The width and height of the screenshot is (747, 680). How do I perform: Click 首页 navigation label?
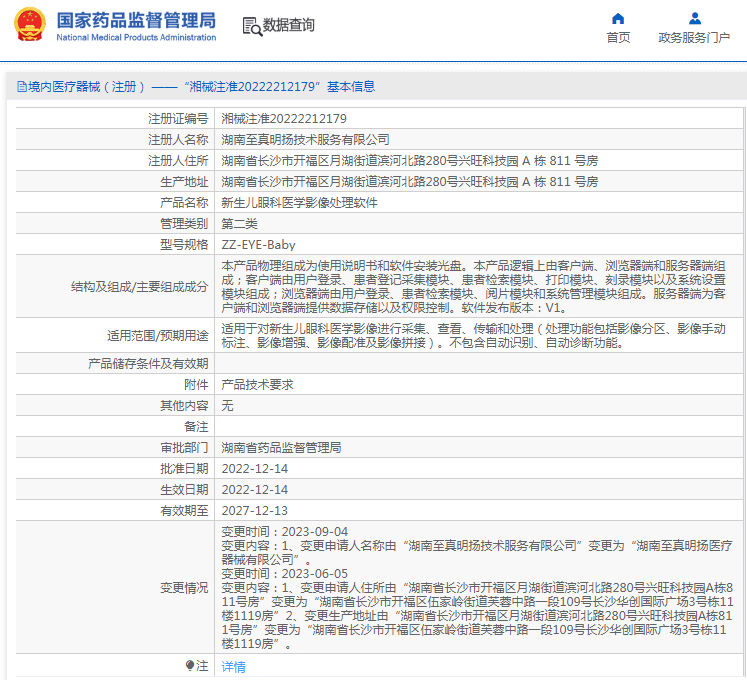(x=618, y=37)
